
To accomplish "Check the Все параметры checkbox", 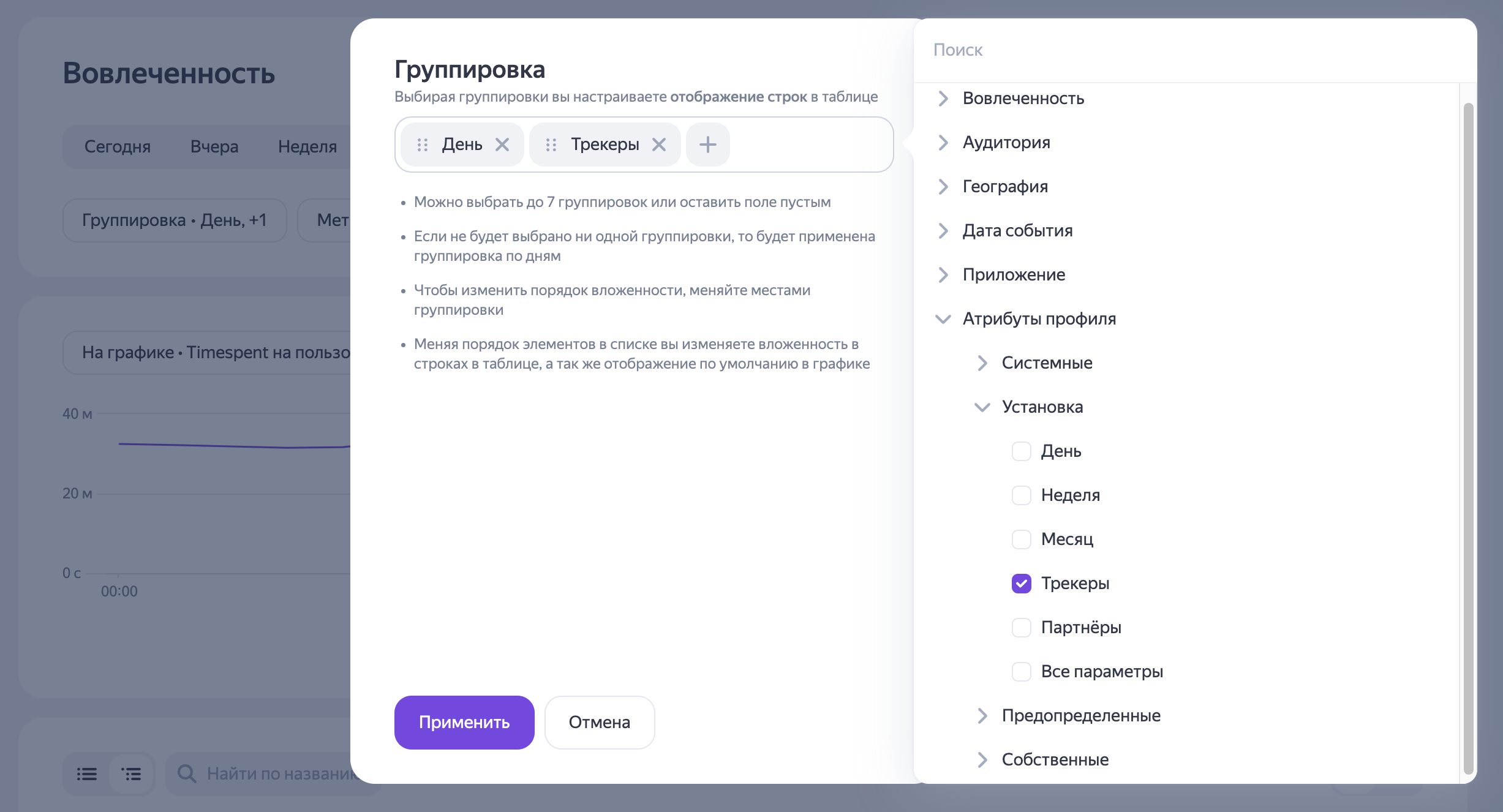I will click(1022, 672).
